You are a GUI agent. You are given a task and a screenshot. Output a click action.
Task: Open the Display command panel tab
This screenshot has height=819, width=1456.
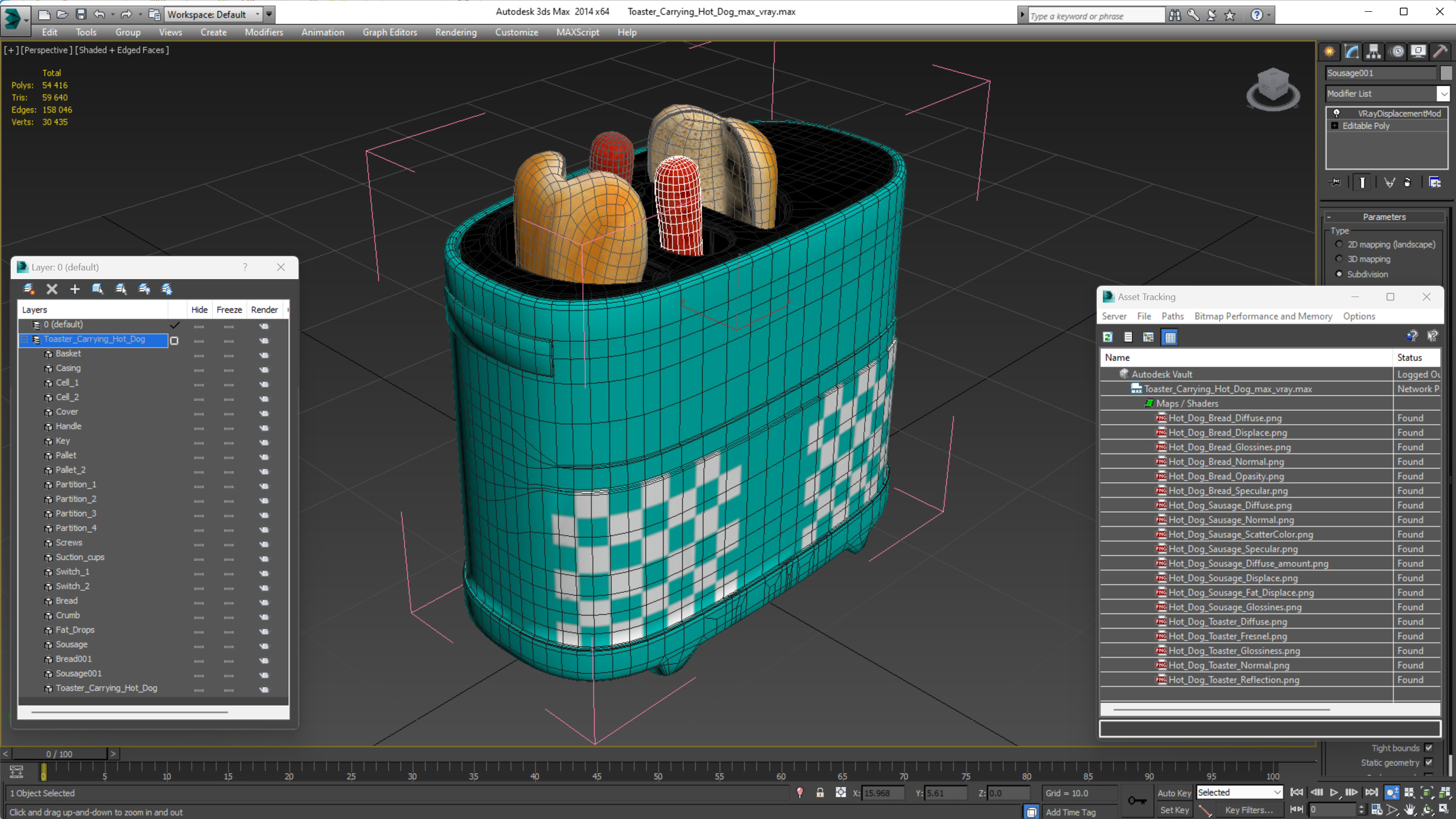[1418, 52]
